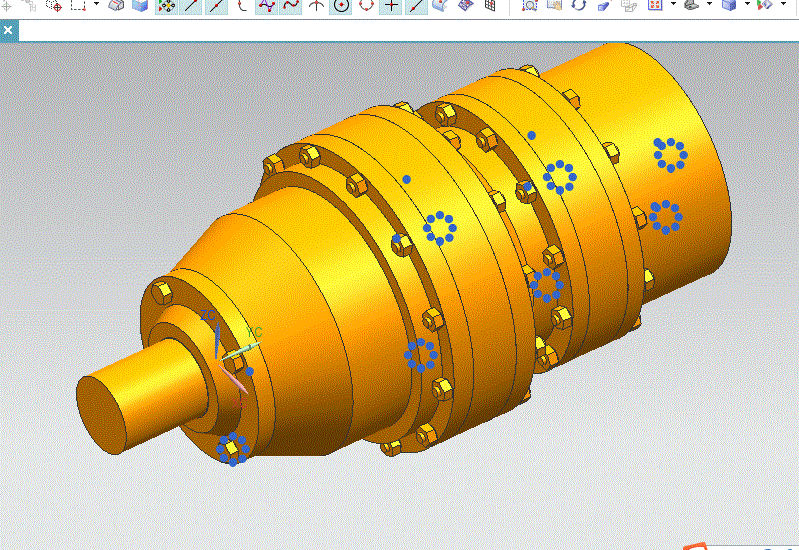Toggle spline defining point snap
The width and height of the screenshot is (799, 550).
tap(291, 6)
